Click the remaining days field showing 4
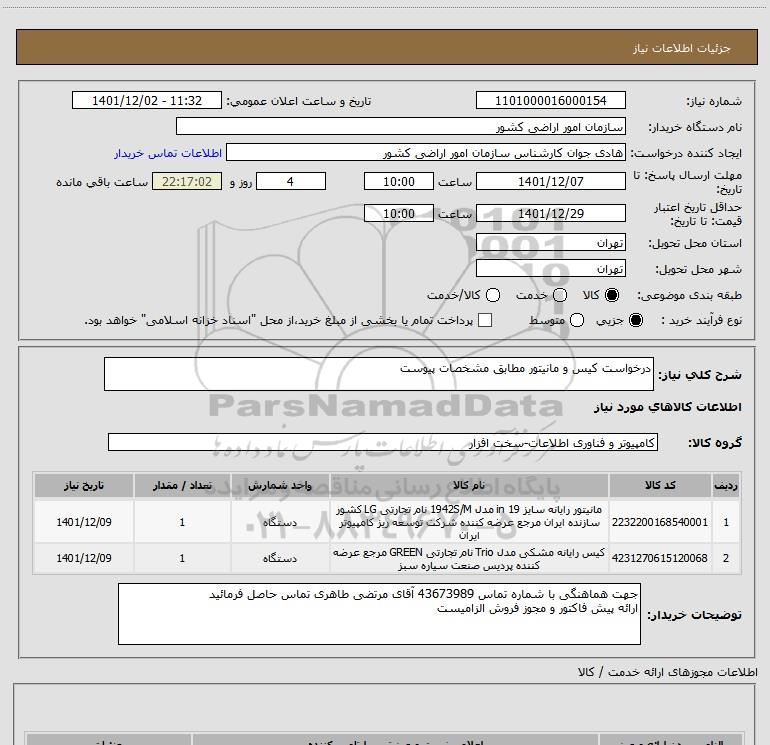 [x=291, y=181]
